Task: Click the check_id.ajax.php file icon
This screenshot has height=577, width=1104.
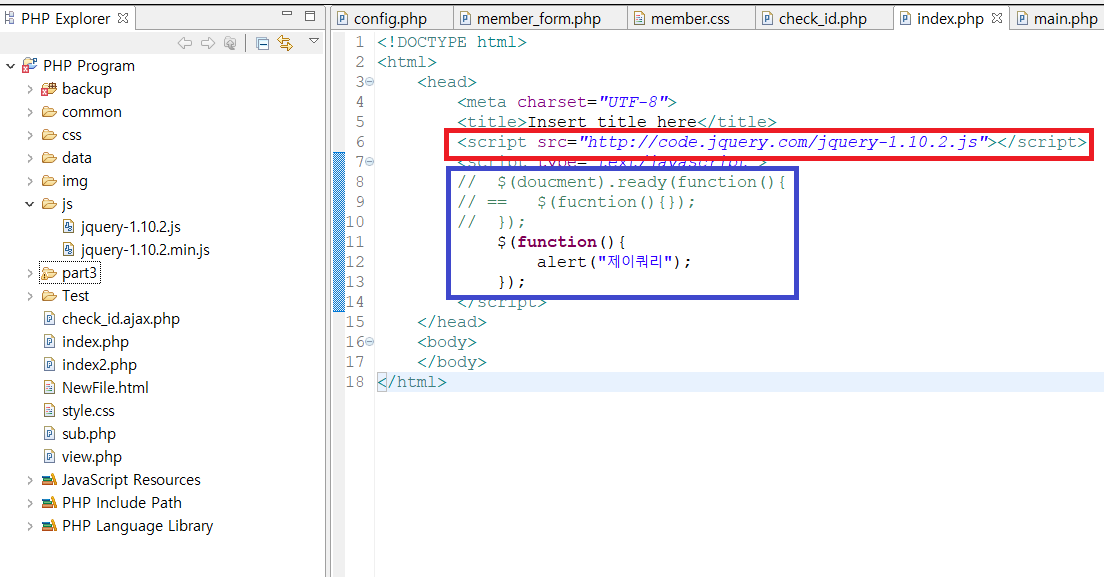Action: pos(49,319)
